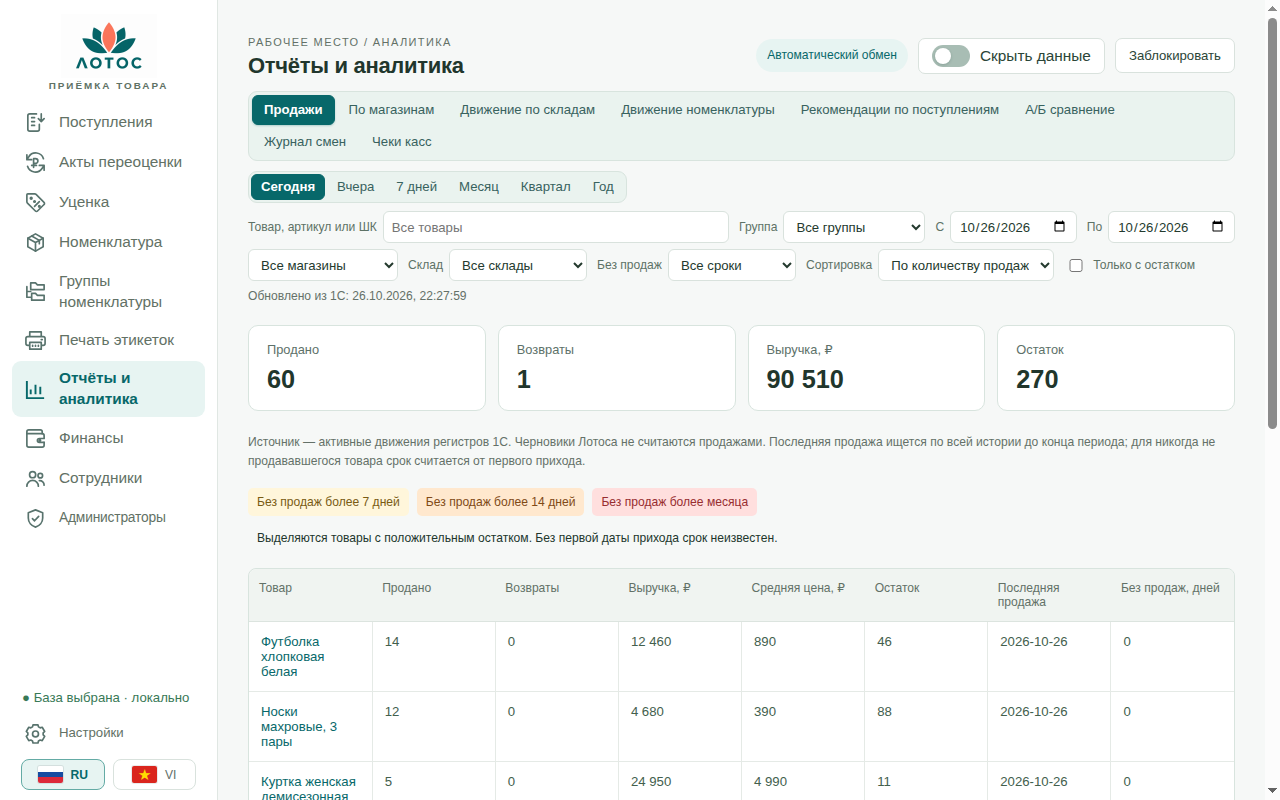The height and width of the screenshot is (800, 1280).
Task: Select the Уценка tag icon
Action: pos(36,202)
